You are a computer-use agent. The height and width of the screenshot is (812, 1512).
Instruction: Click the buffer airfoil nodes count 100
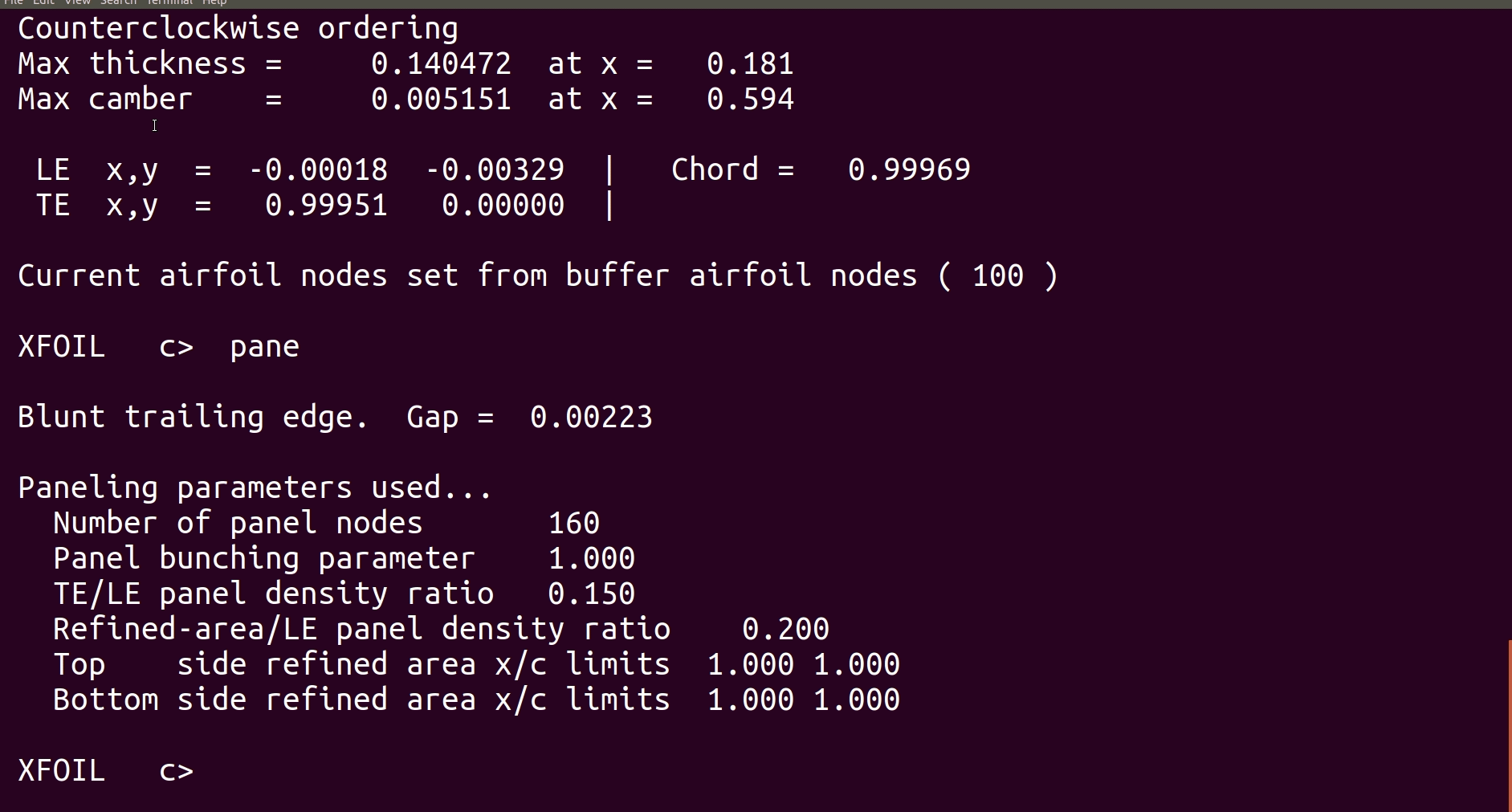point(997,276)
